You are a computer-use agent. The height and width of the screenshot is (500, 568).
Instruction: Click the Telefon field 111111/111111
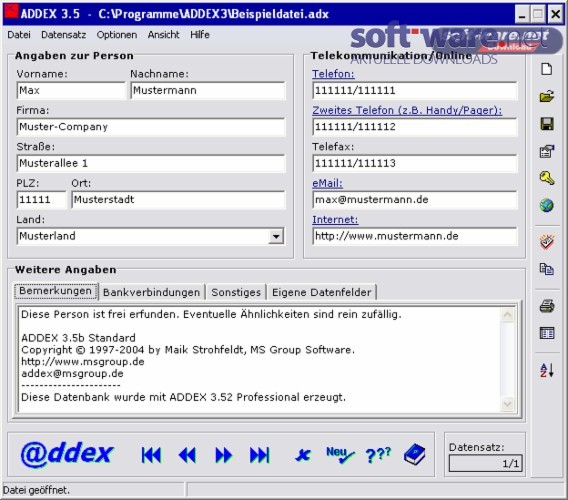415,91
